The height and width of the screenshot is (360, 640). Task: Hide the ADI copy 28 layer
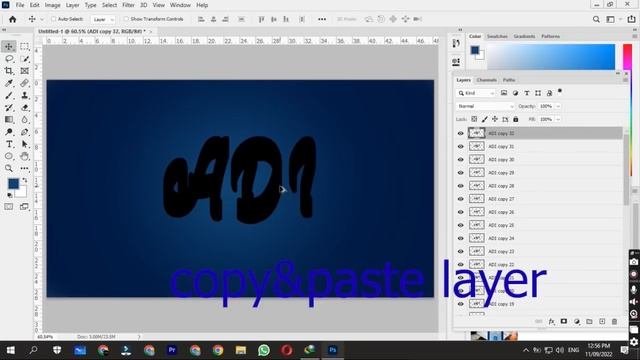tap(461, 186)
